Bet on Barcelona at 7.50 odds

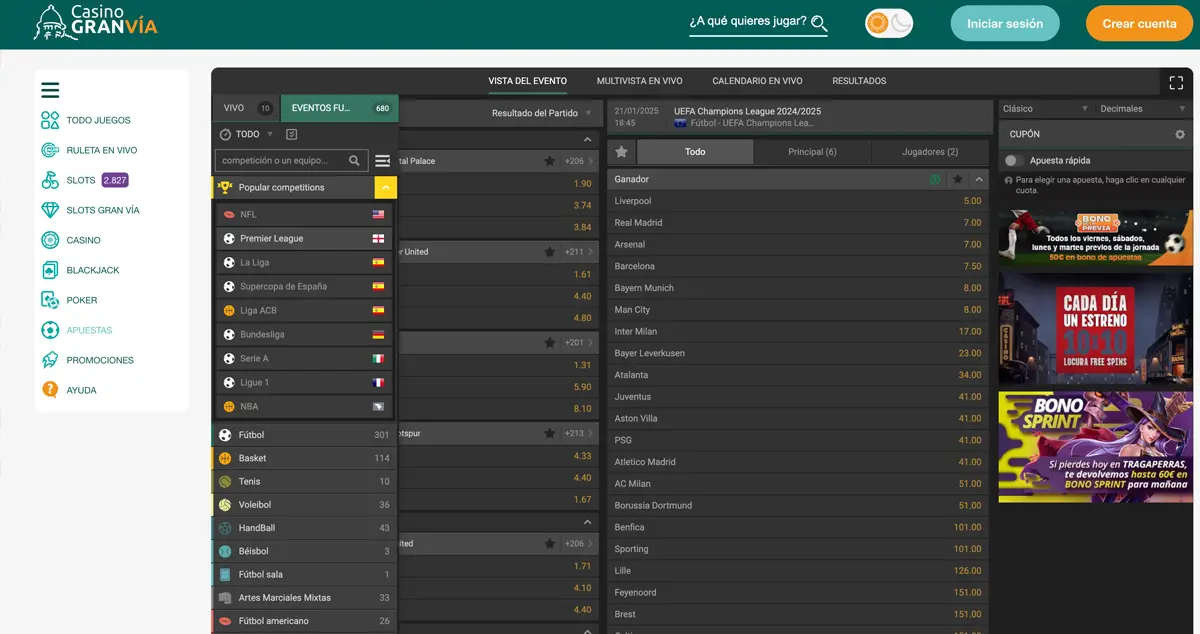(x=798, y=267)
